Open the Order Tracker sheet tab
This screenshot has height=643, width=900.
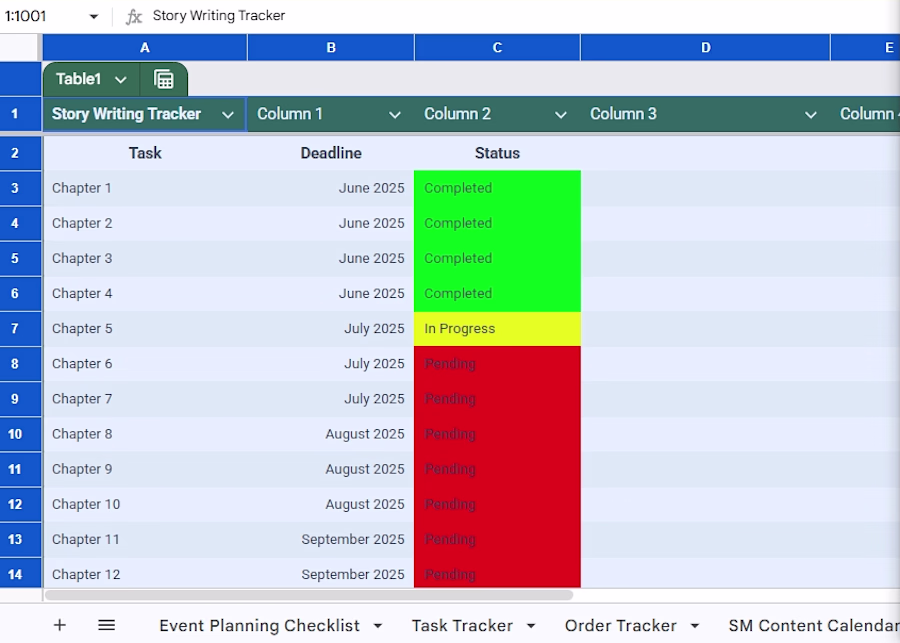point(620,625)
